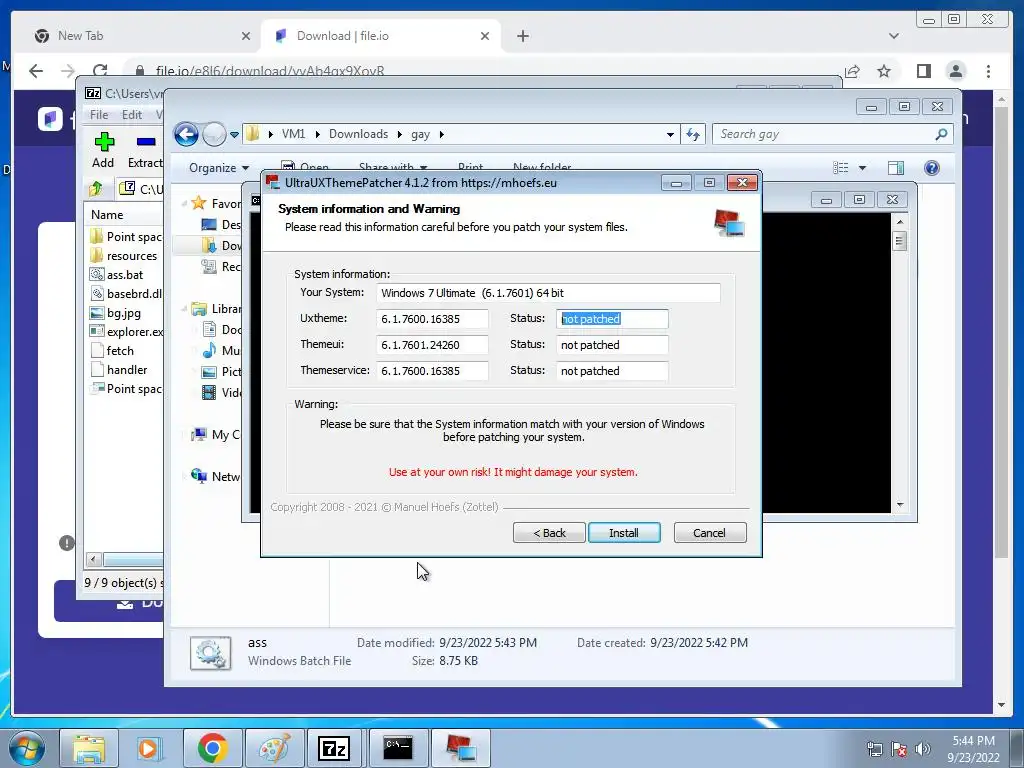
Task: Select Network in Explorer navigation pane
Action: pos(215,477)
